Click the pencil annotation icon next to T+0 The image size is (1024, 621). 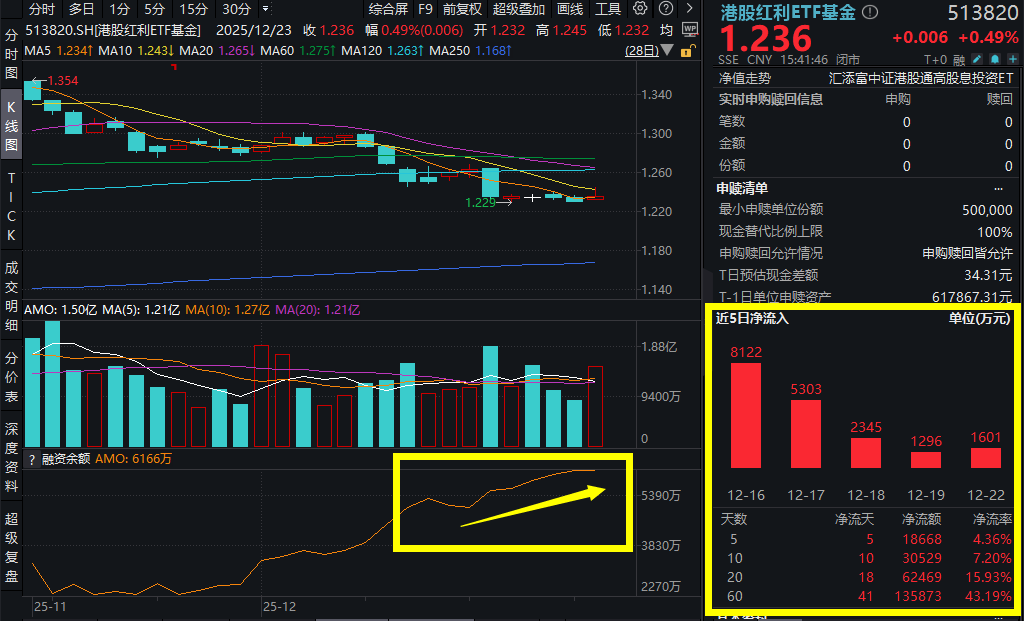[976, 59]
